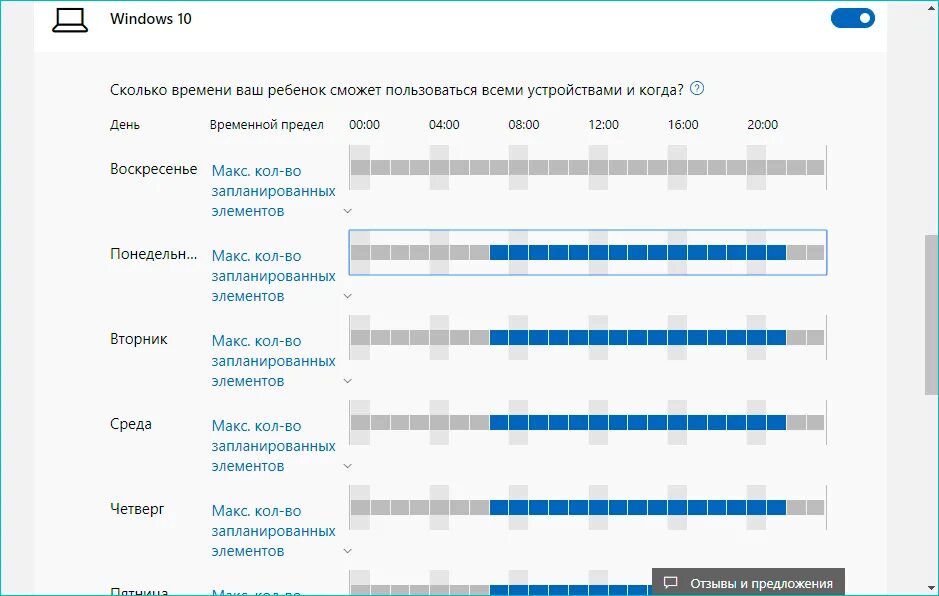Viewport: 939px width, 596px height.
Task: Click the 16:00 time header label
Action: tap(683, 125)
